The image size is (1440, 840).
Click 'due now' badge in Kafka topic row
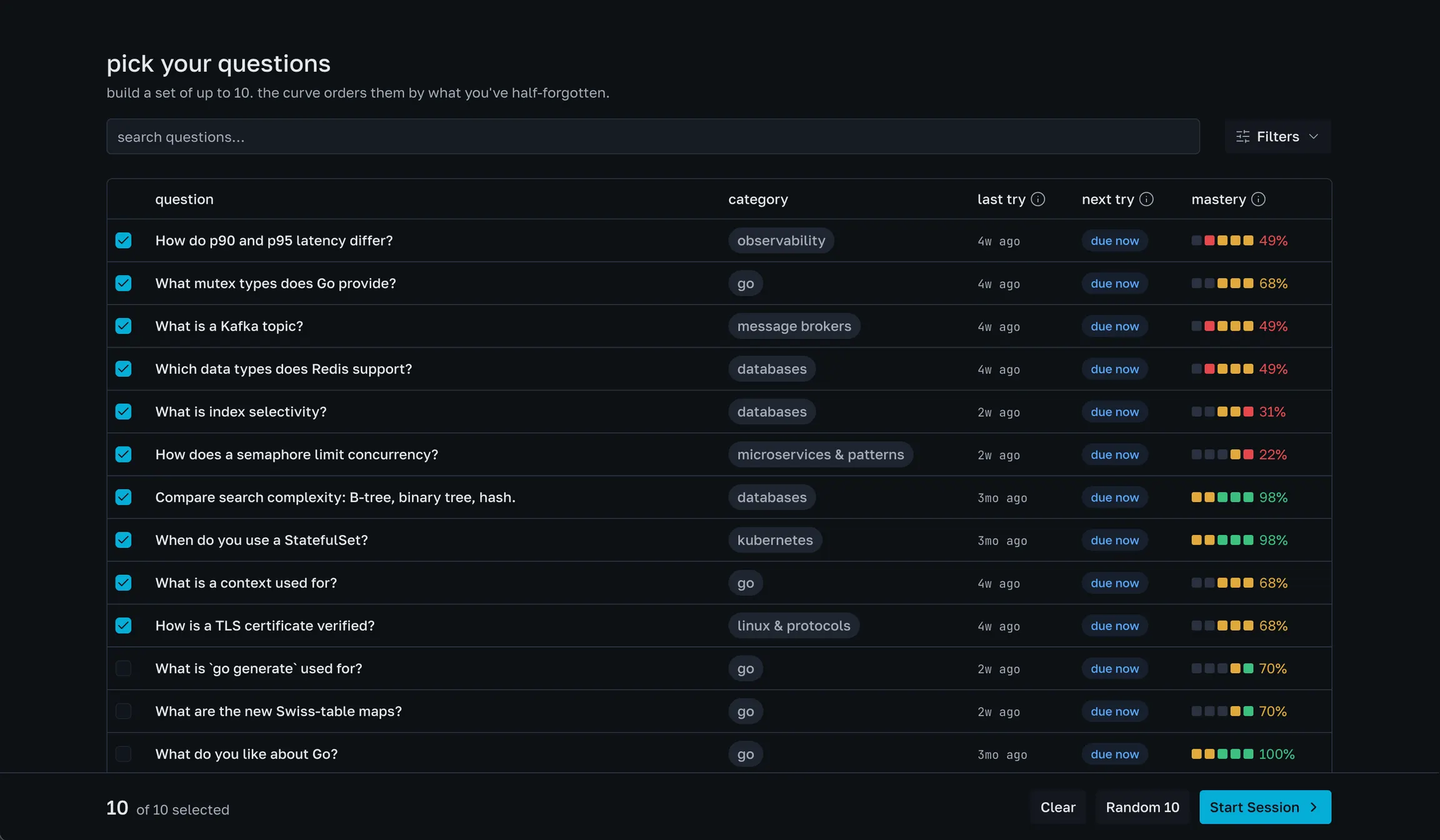coord(1114,326)
